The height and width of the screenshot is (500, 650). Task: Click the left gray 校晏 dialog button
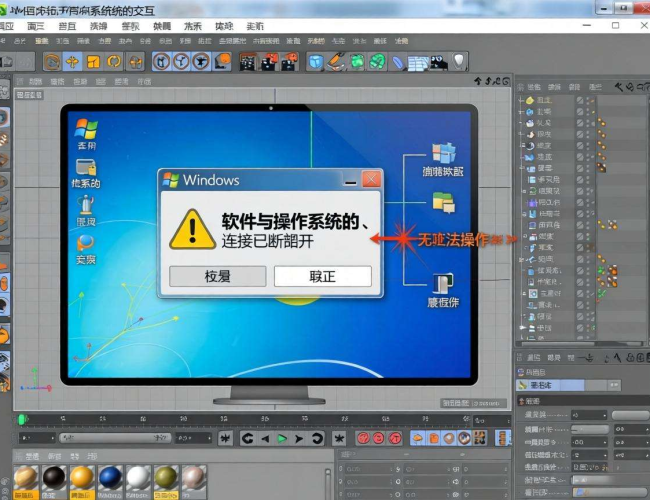218,276
